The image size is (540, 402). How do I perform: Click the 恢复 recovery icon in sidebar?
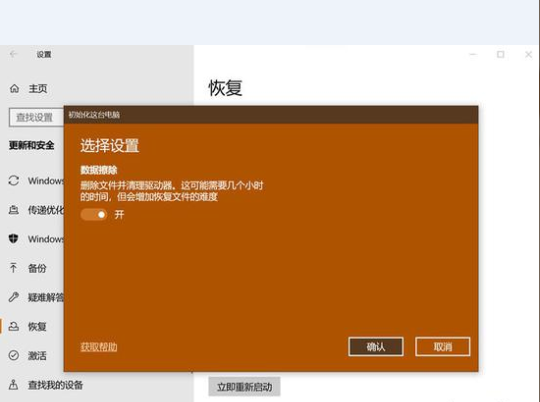tap(13, 326)
